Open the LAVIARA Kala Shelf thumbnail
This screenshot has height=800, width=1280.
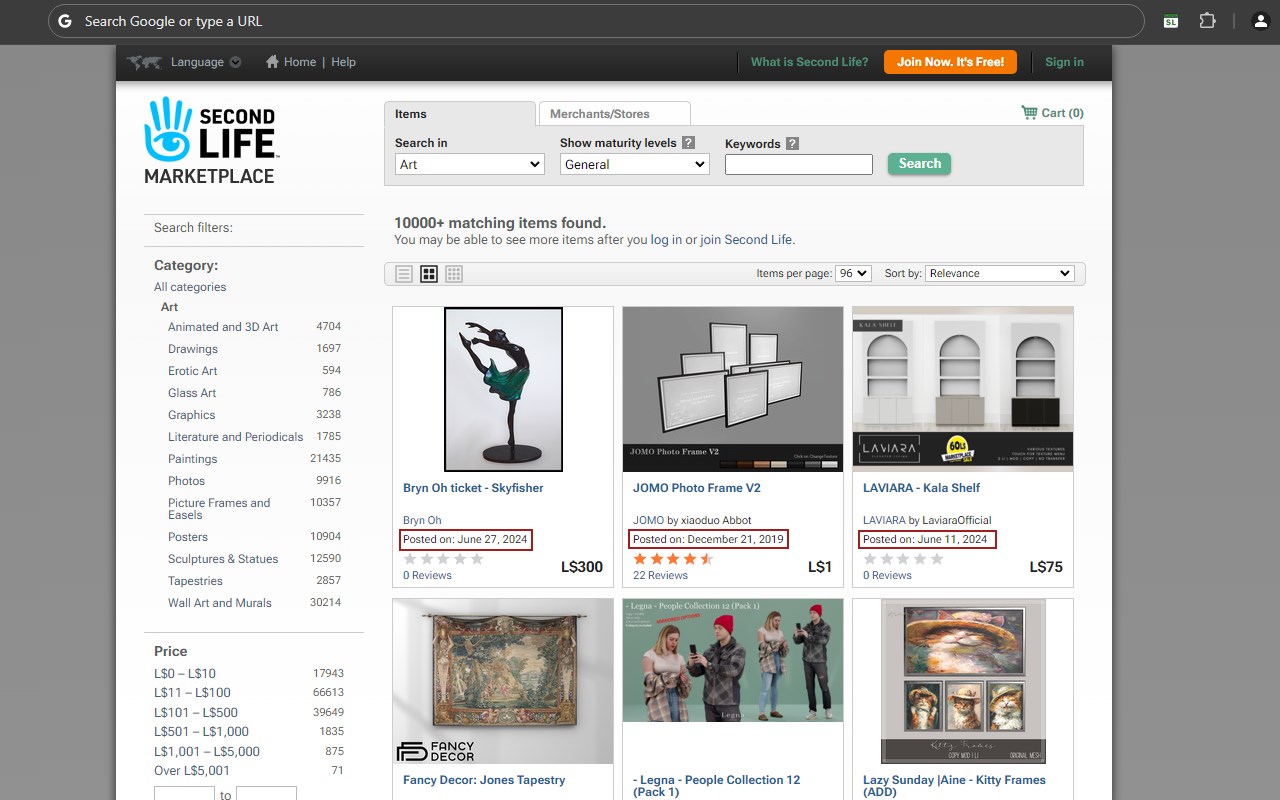point(963,389)
